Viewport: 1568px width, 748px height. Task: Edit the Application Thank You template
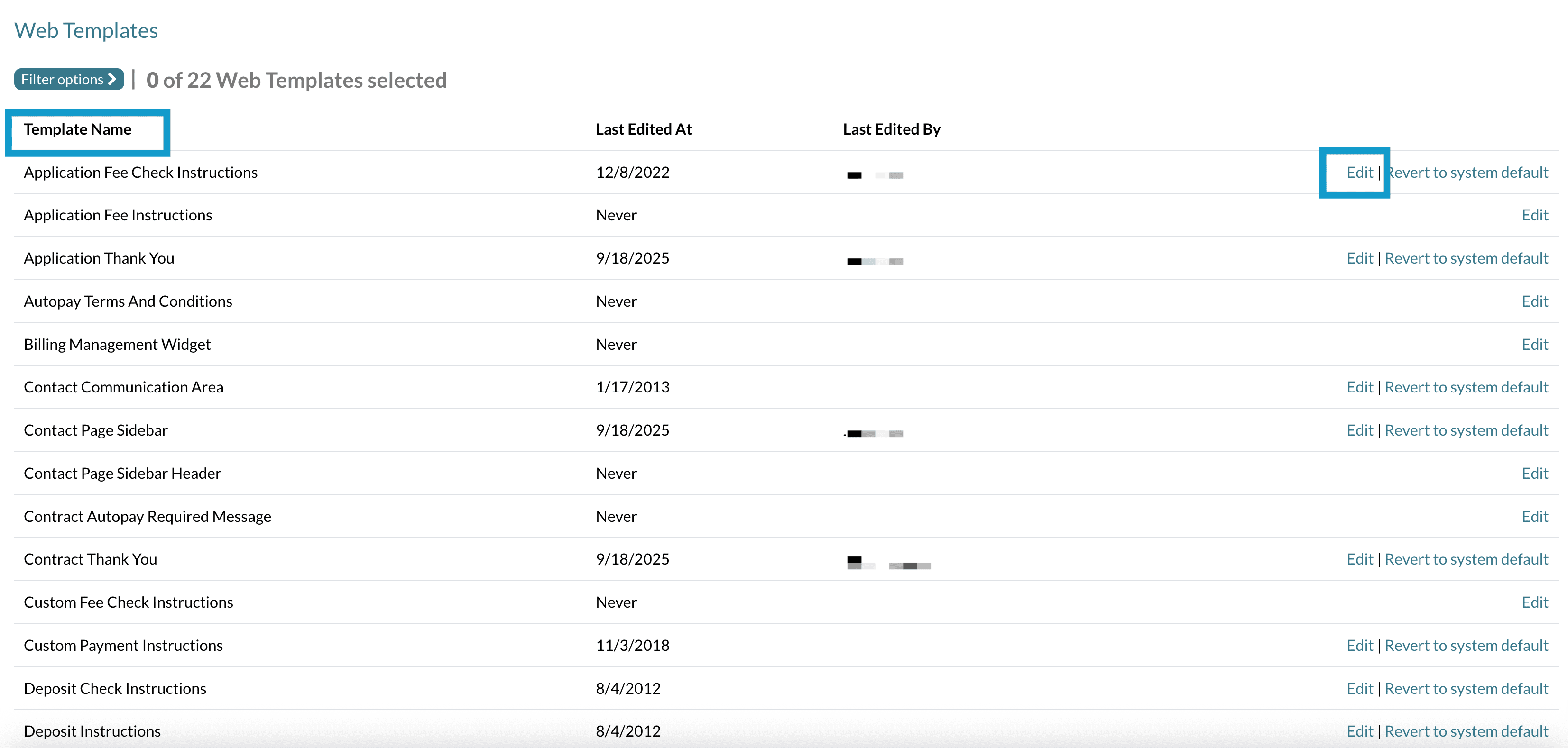pyautogui.click(x=1360, y=258)
